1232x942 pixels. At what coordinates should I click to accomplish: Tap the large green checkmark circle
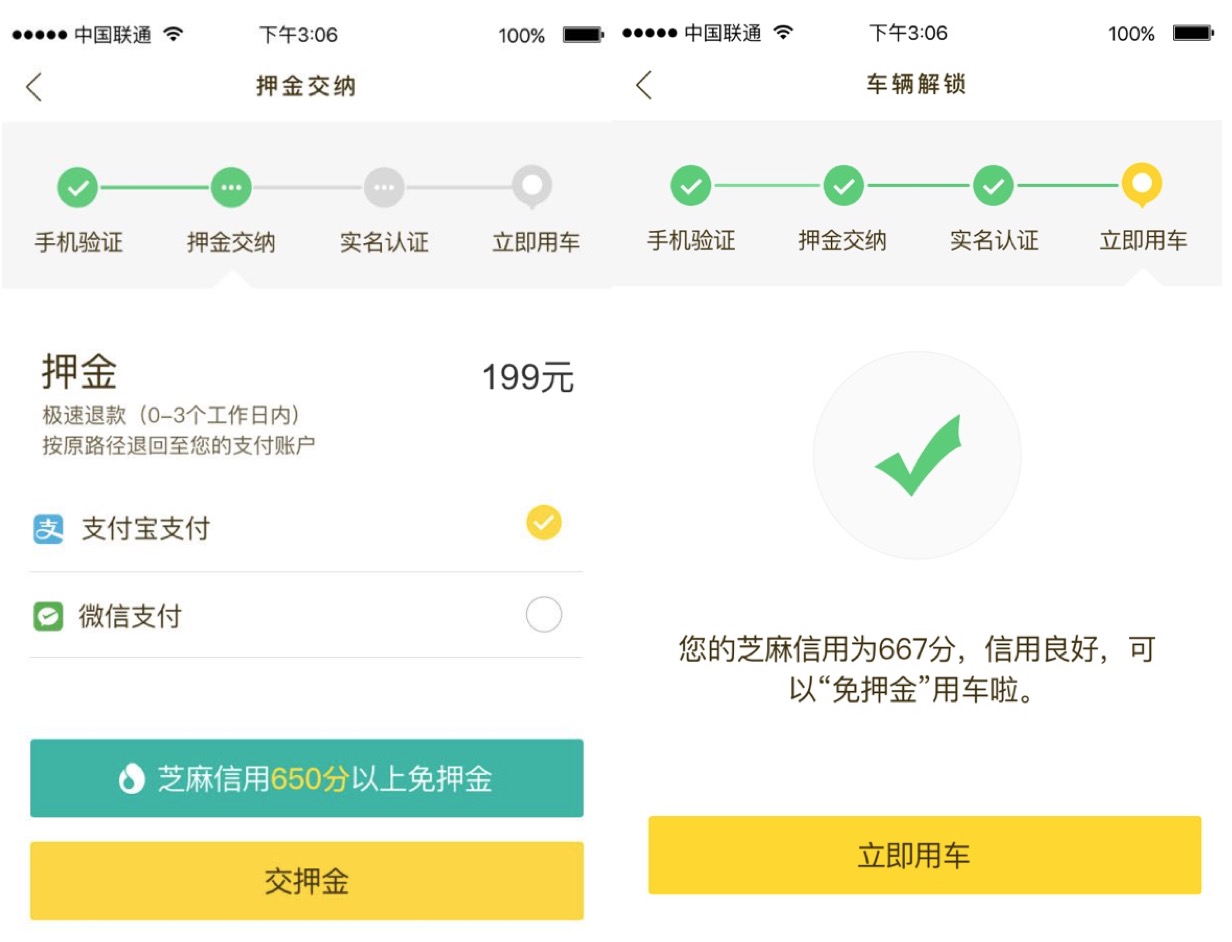click(x=917, y=455)
